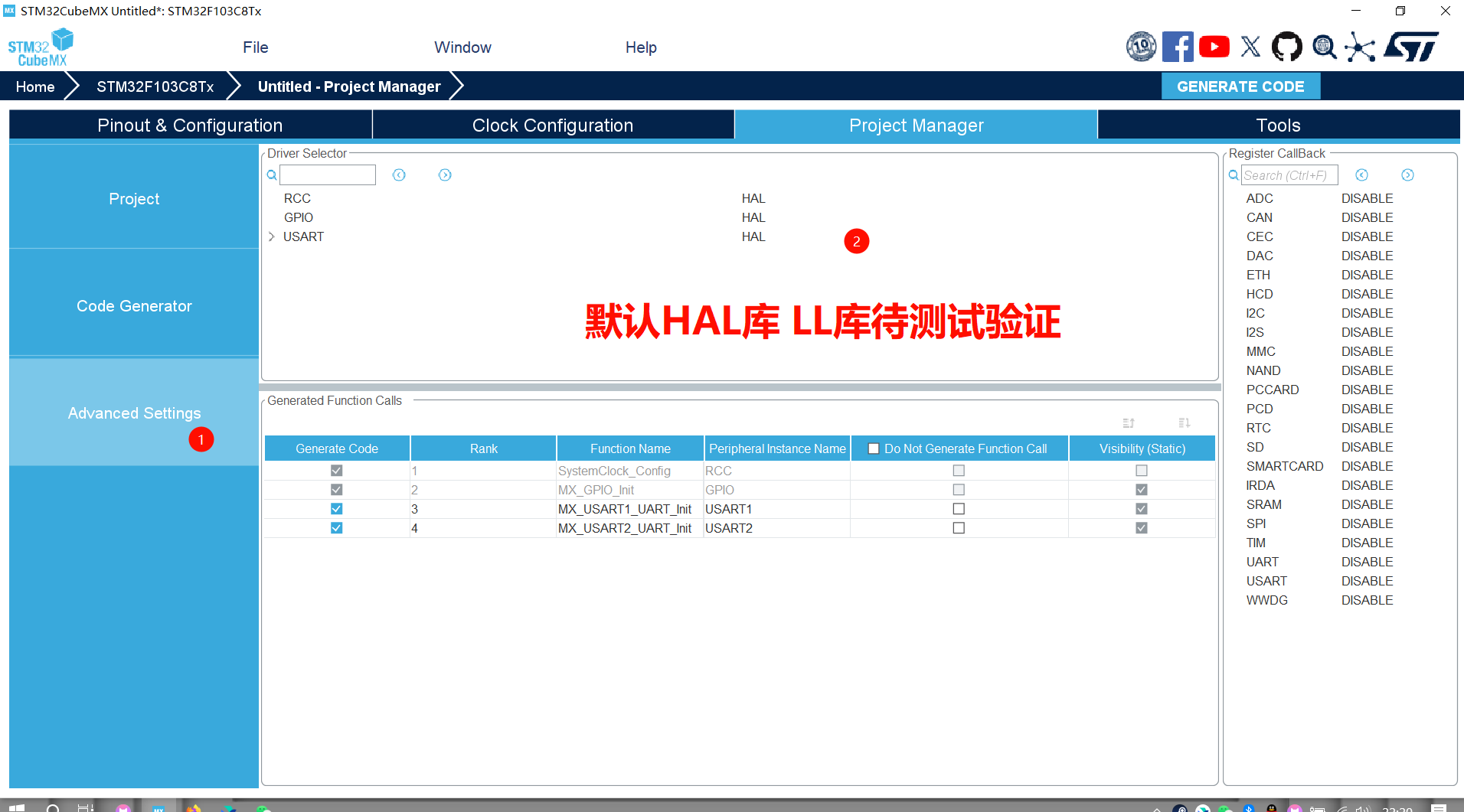
Task: Toggle Generate Code for SystemClock_Config
Action: [x=336, y=471]
